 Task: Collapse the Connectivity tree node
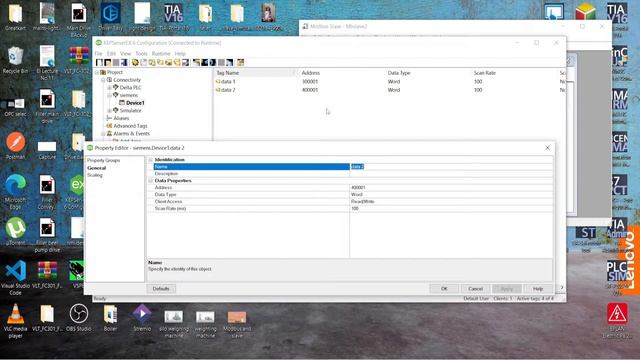[x=103, y=80]
